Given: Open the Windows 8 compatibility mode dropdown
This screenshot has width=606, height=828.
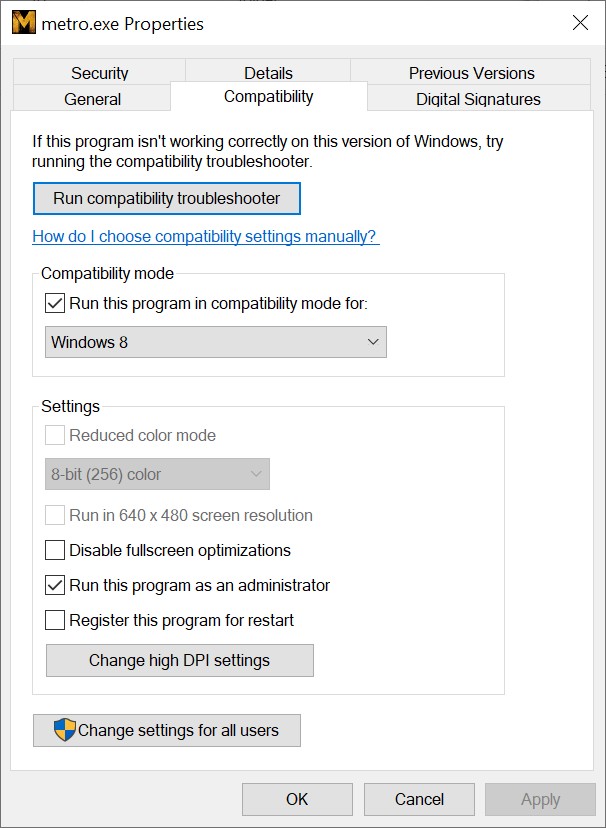Looking at the screenshot, I should [x=216, y=342].
